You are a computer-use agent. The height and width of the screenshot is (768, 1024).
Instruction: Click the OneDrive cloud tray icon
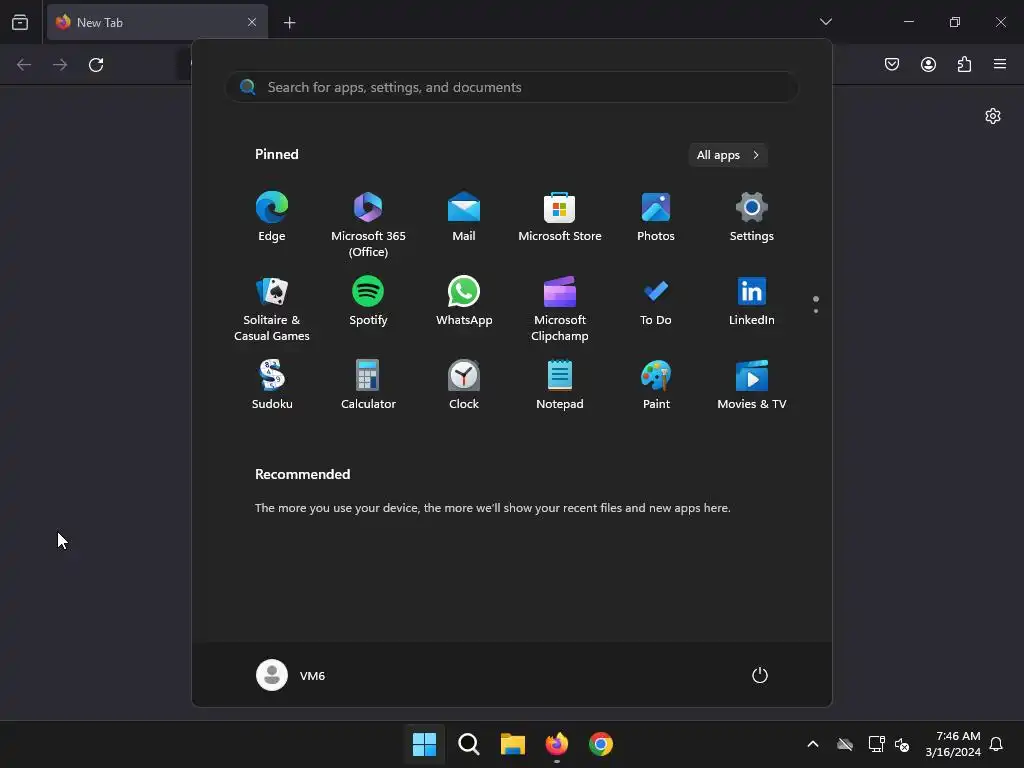coord(845,744)
